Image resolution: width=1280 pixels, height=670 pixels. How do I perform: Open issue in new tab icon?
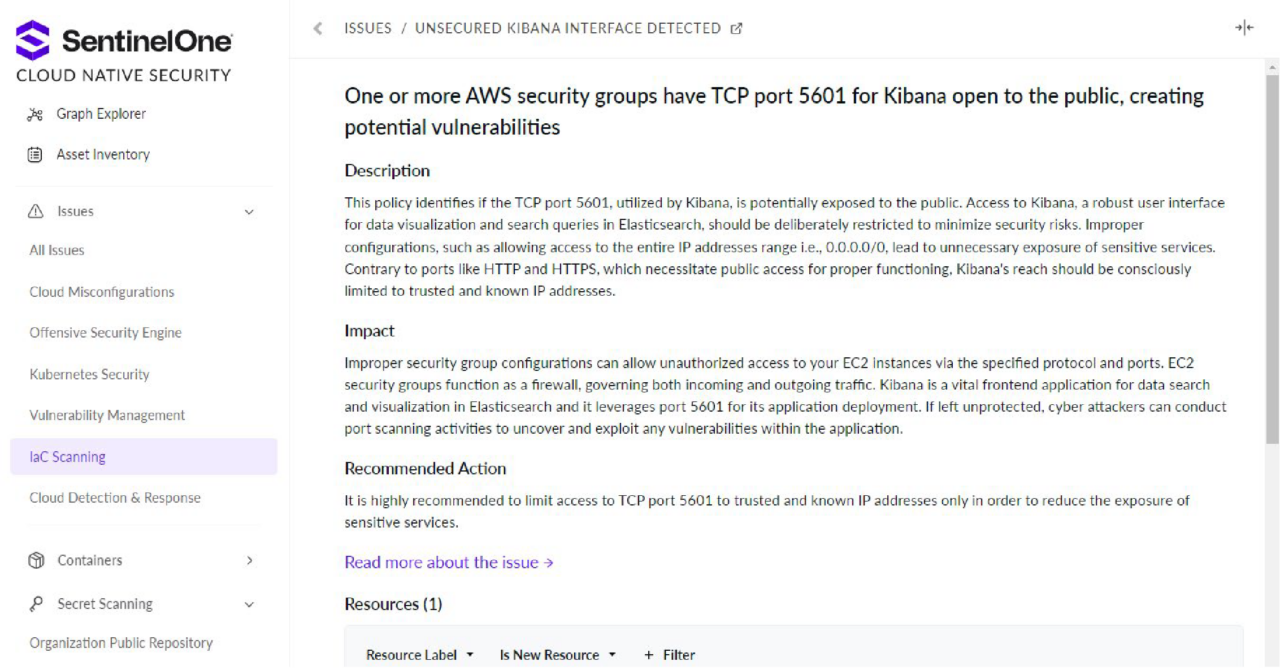click(737, 29)
